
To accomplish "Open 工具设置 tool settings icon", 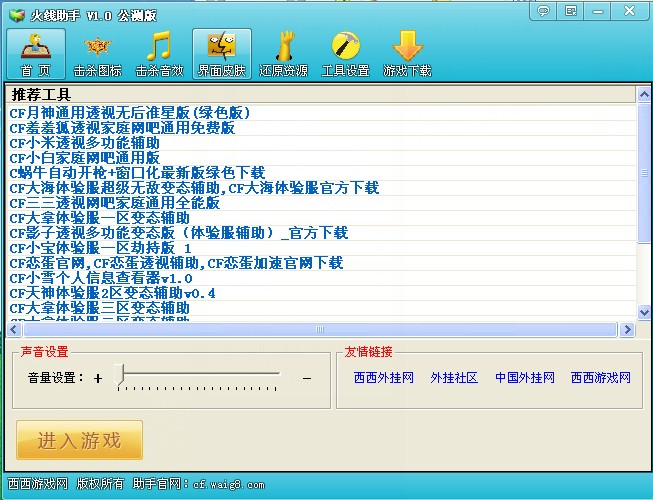I will click(345, 54).
